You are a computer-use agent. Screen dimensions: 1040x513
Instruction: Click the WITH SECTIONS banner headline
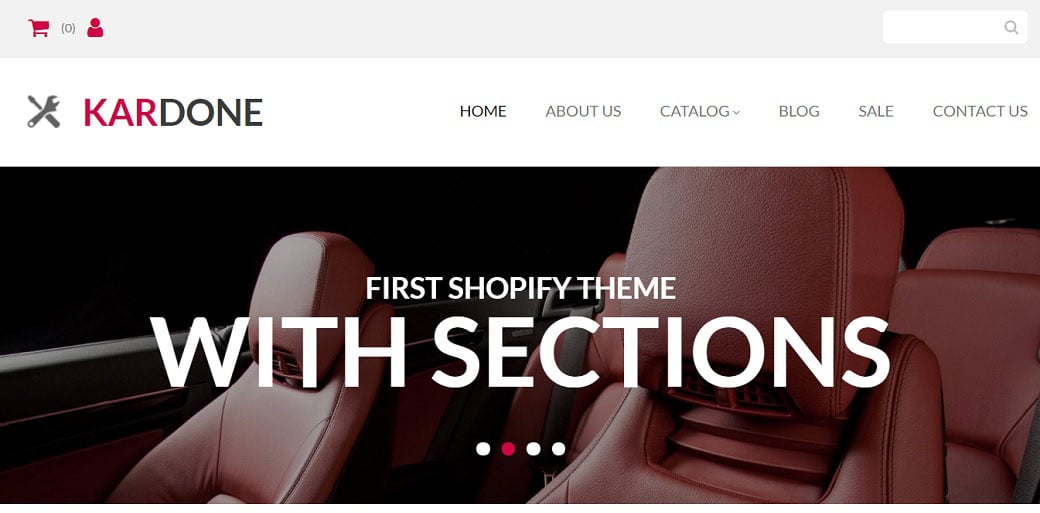coord(520,353)
